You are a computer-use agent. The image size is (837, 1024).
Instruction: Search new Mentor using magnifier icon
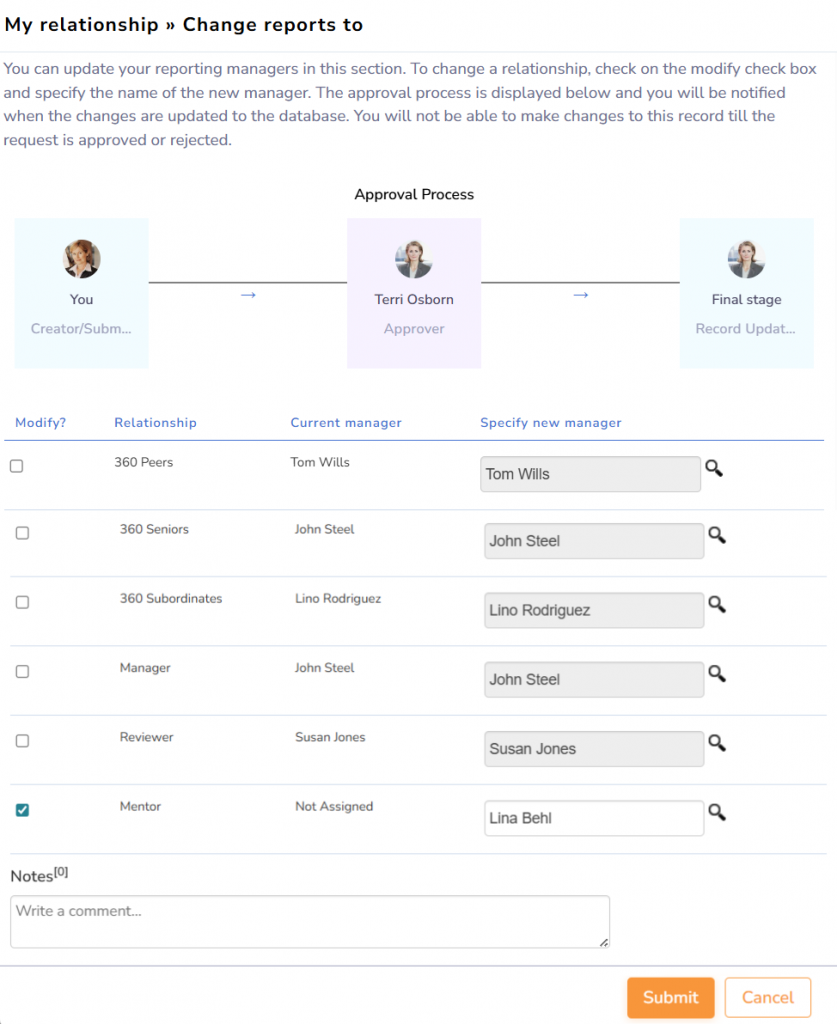[x=716, y=813]
